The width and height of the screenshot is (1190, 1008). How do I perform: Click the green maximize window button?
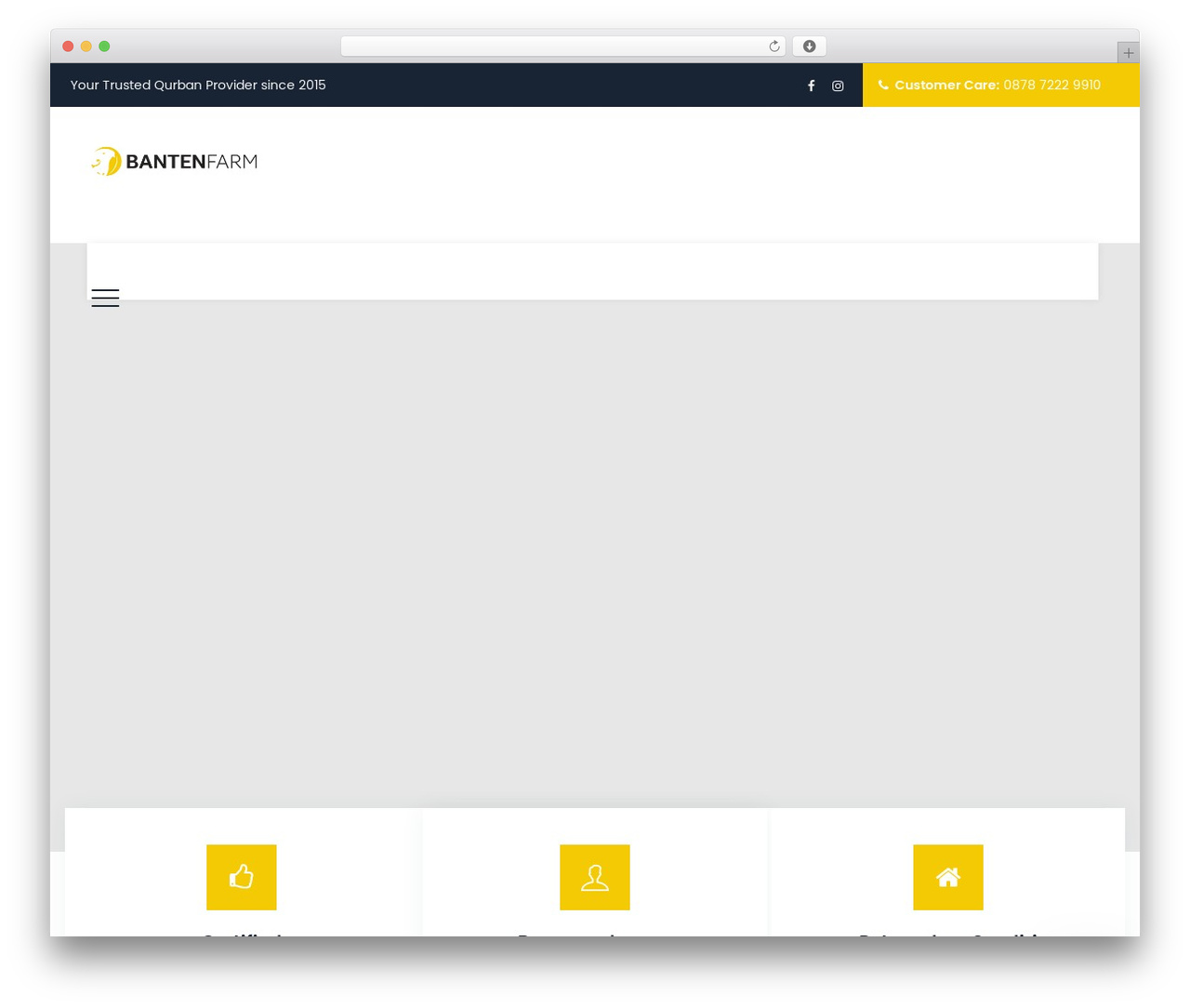click(x=104, y=46)
